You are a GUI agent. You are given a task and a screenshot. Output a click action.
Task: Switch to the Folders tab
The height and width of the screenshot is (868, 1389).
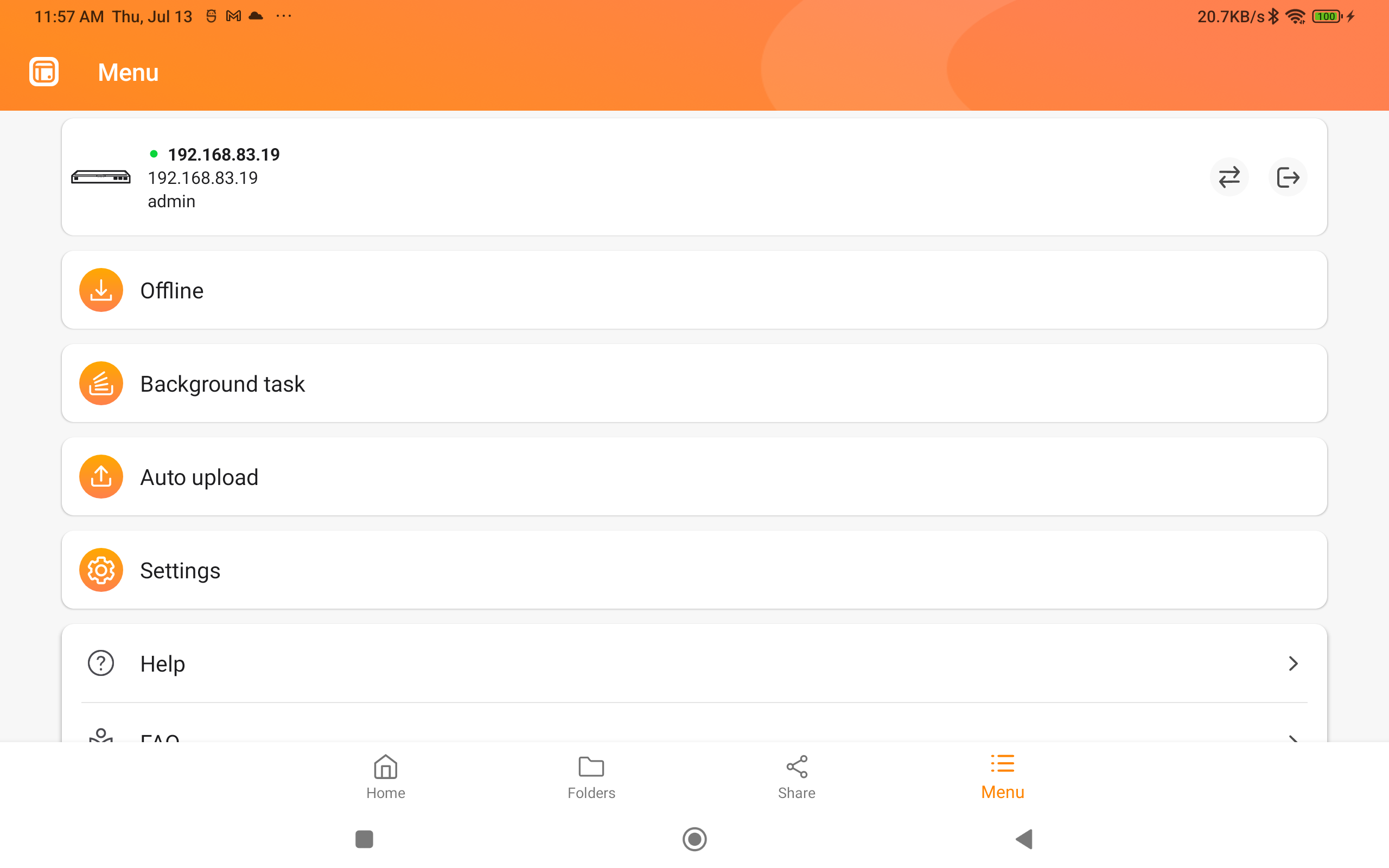(591, 777)
